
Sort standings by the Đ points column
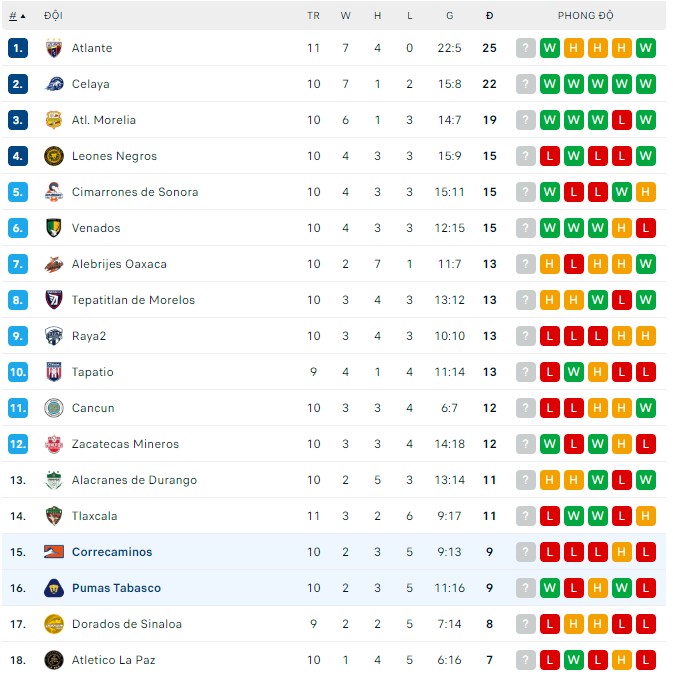pos(489,16)
